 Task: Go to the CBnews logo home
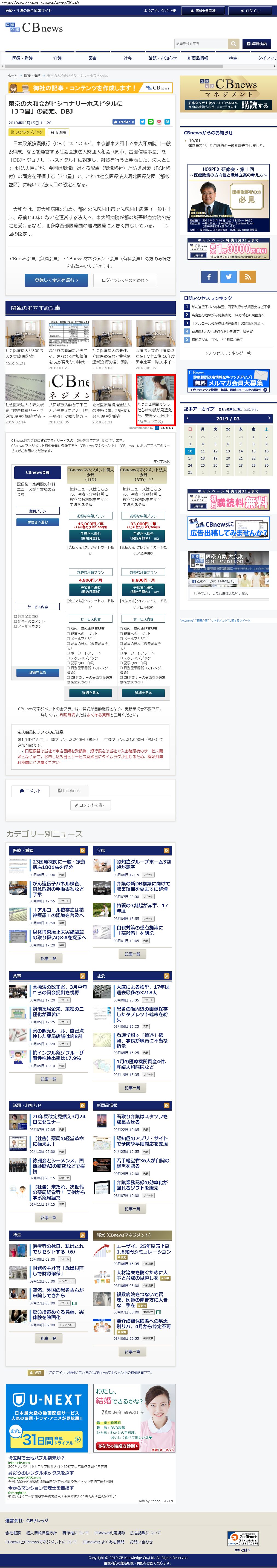(35, 28)
